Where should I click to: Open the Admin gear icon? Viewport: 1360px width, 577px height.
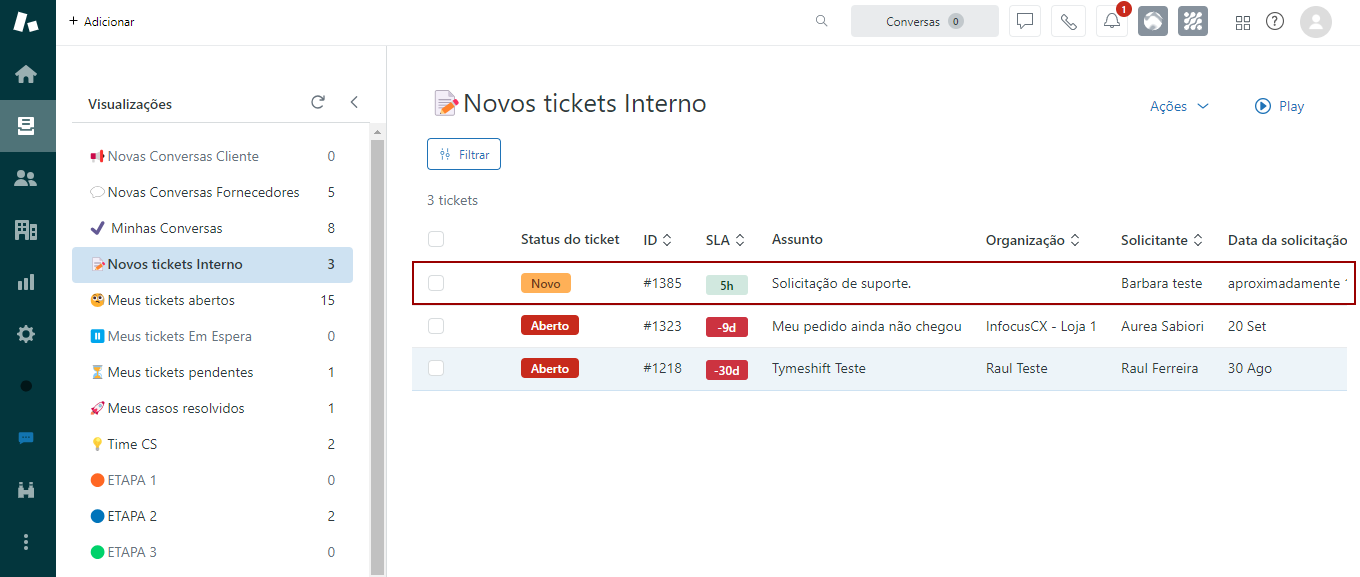click(27, 334)
